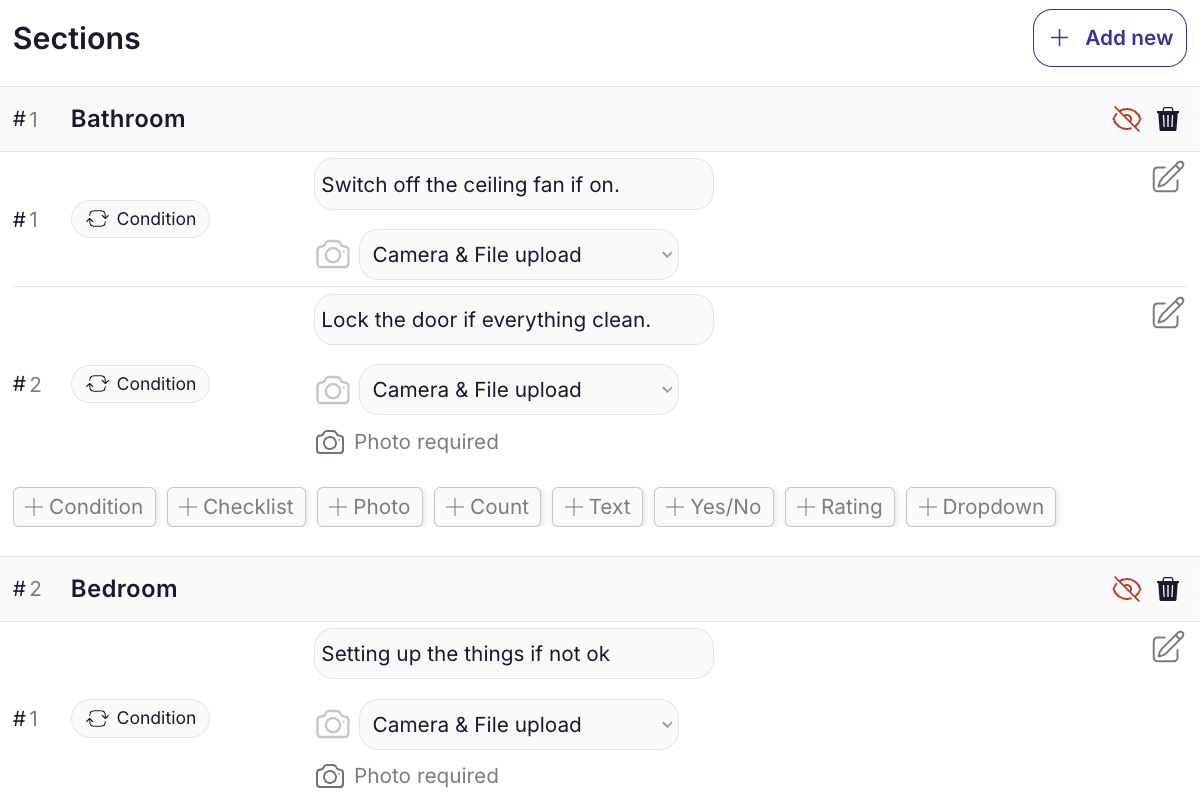This screenshot has width=1200, height=806.
Task: Click camera icon beside ceiling fan upload dropdown
Action: [333, 255]
